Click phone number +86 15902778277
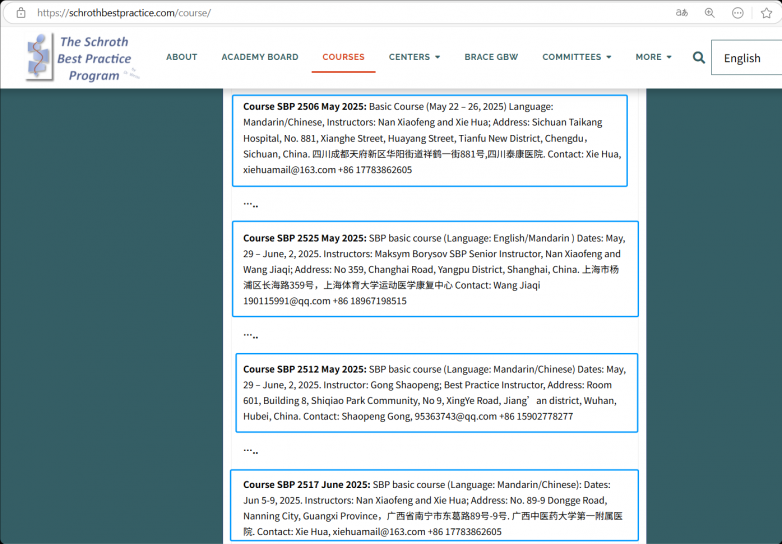 click(x=536, y=416)
